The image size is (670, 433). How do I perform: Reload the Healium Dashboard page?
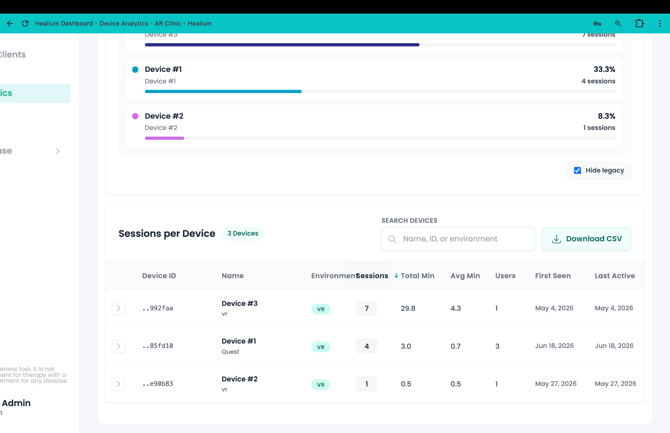pos(25,24)
